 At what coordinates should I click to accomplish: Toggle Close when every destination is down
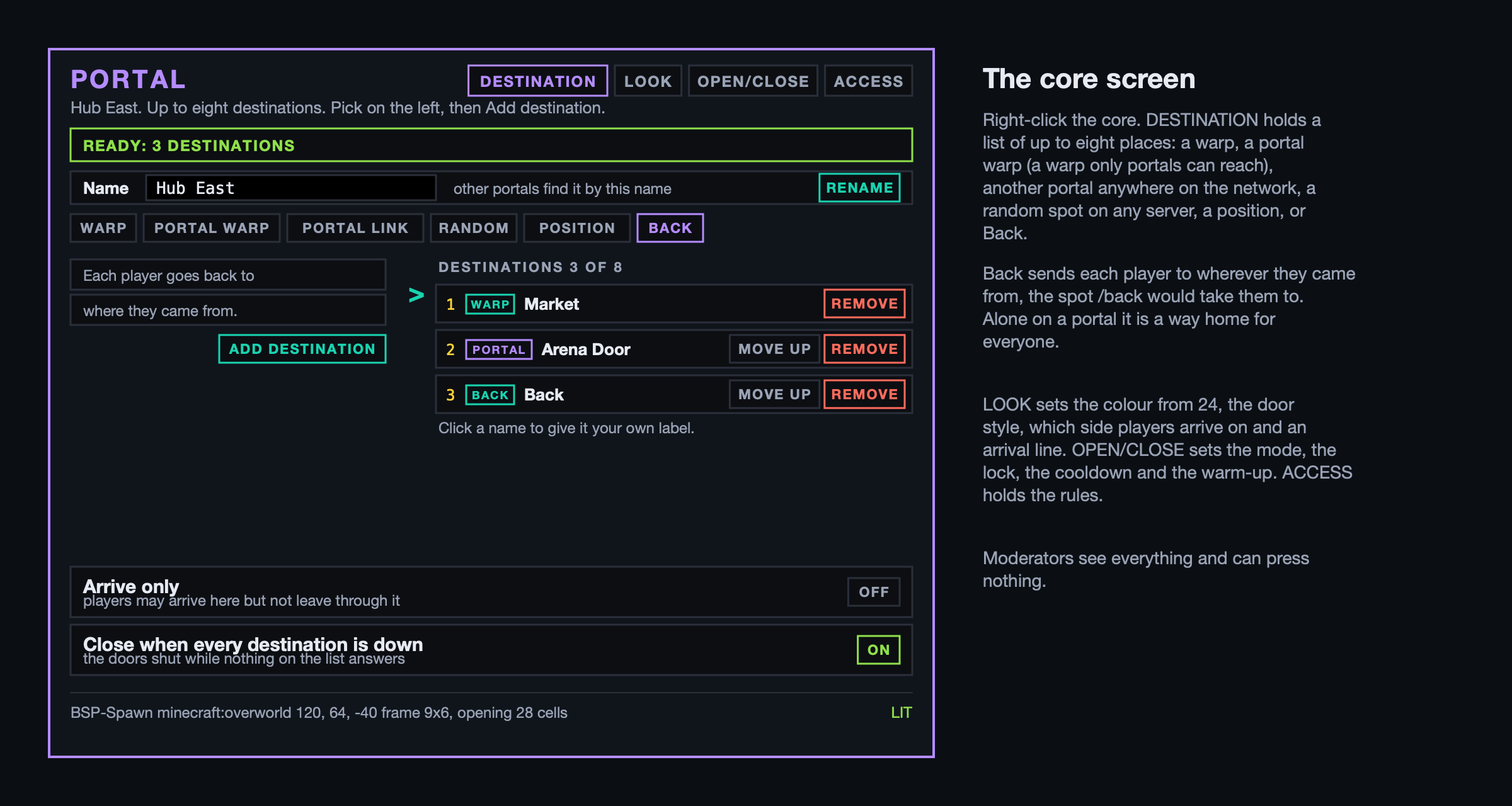(878, 650)
